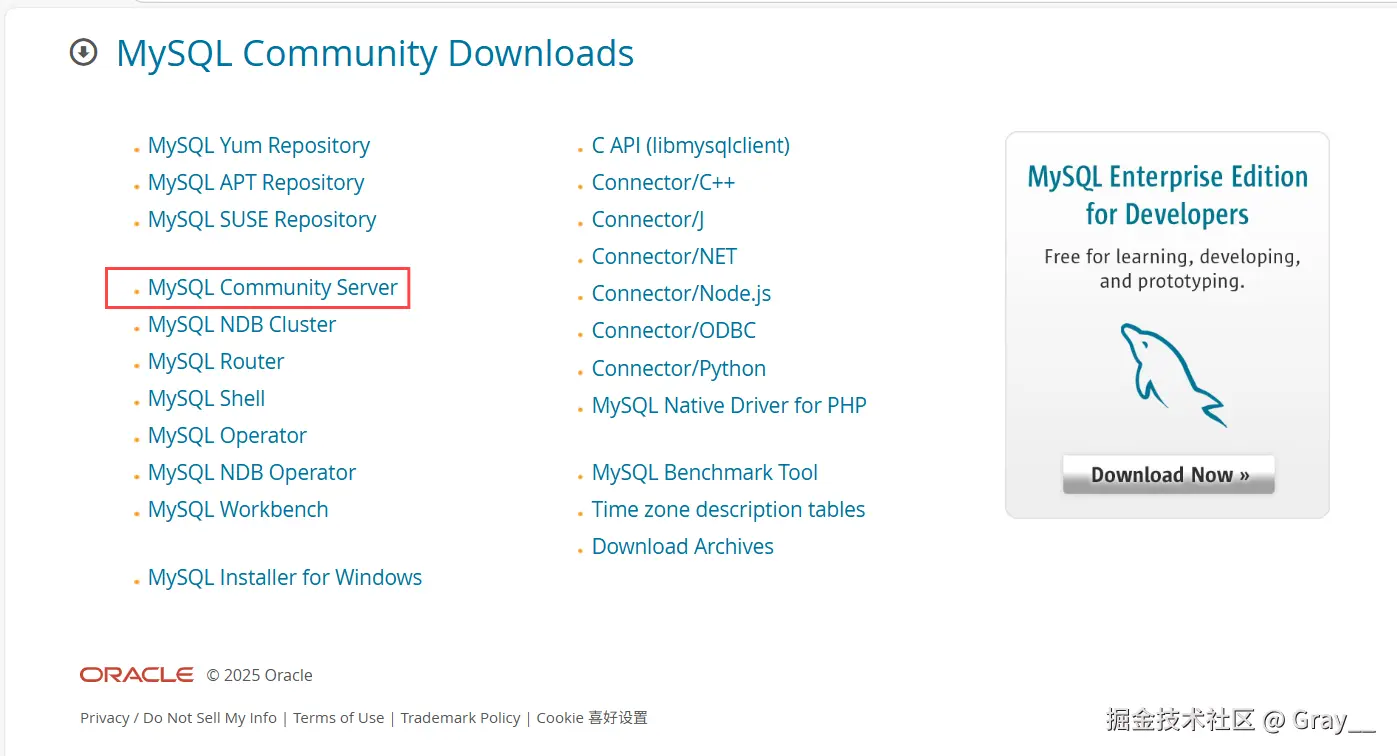Open Connector/Node.js link
1397x756 pixels.
pyautogui.click(x=681, y=294)
